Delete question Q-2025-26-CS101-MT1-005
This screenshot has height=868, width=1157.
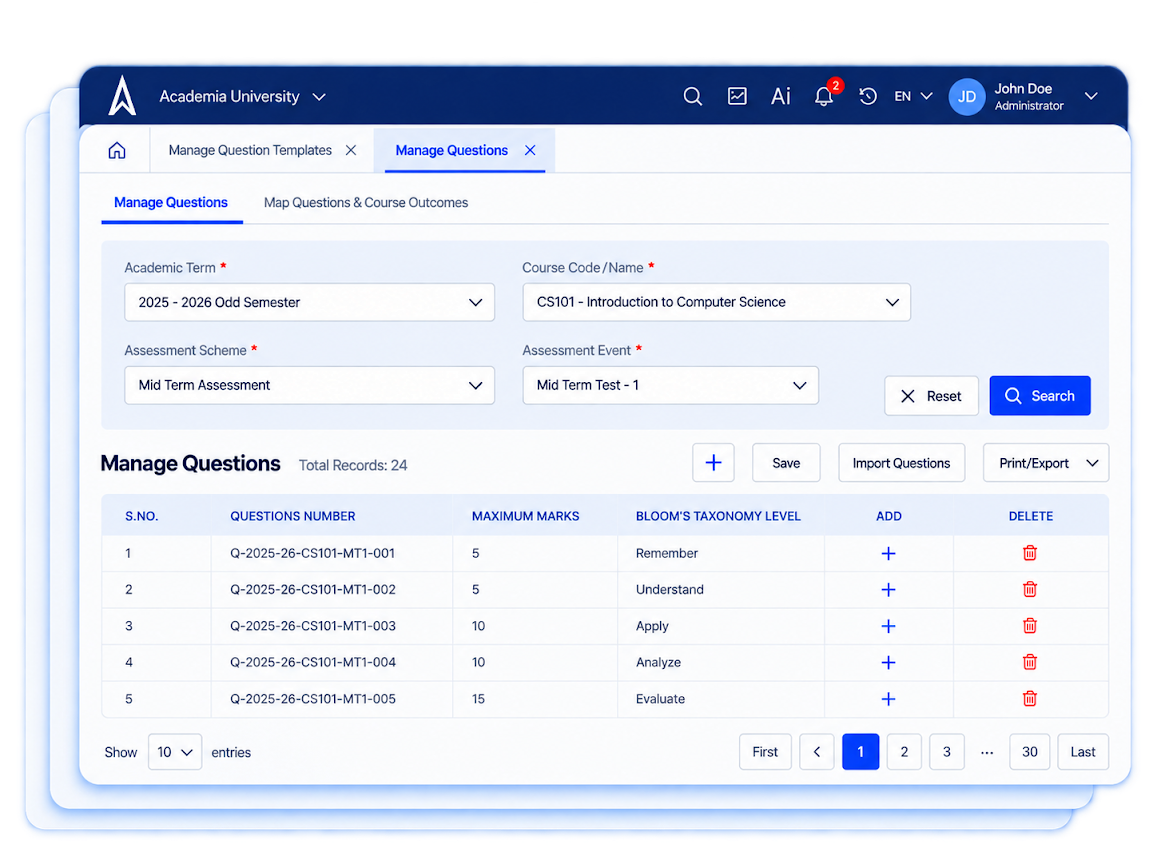pyautogui.click(x=1030, y=698)
